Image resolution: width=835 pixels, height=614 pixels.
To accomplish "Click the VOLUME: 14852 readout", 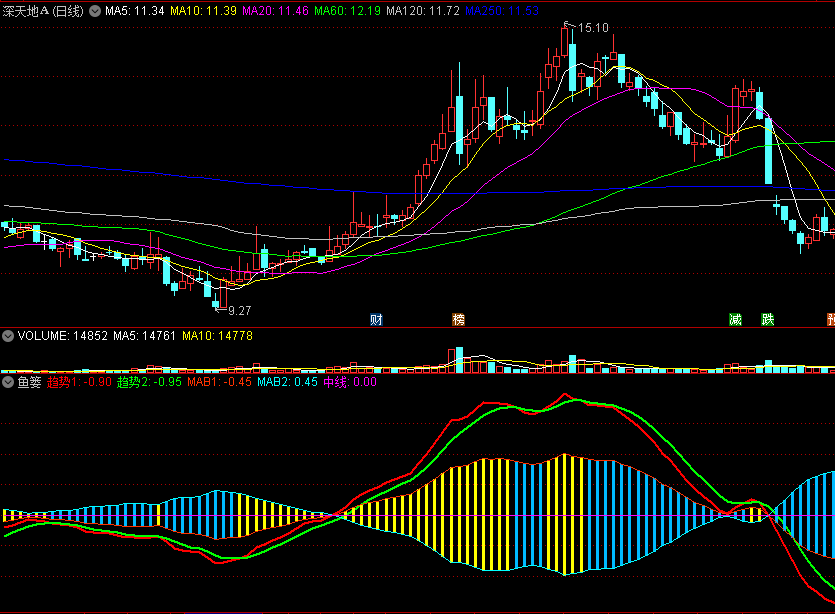I will pos(63,336).
